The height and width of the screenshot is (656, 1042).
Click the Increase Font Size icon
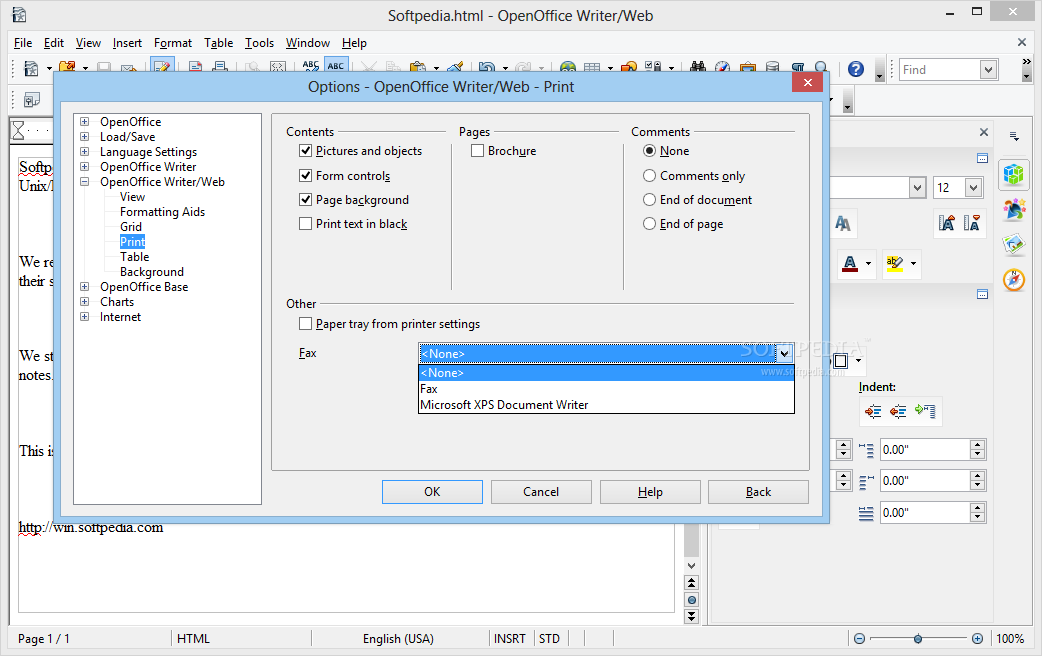pos(946,223)
